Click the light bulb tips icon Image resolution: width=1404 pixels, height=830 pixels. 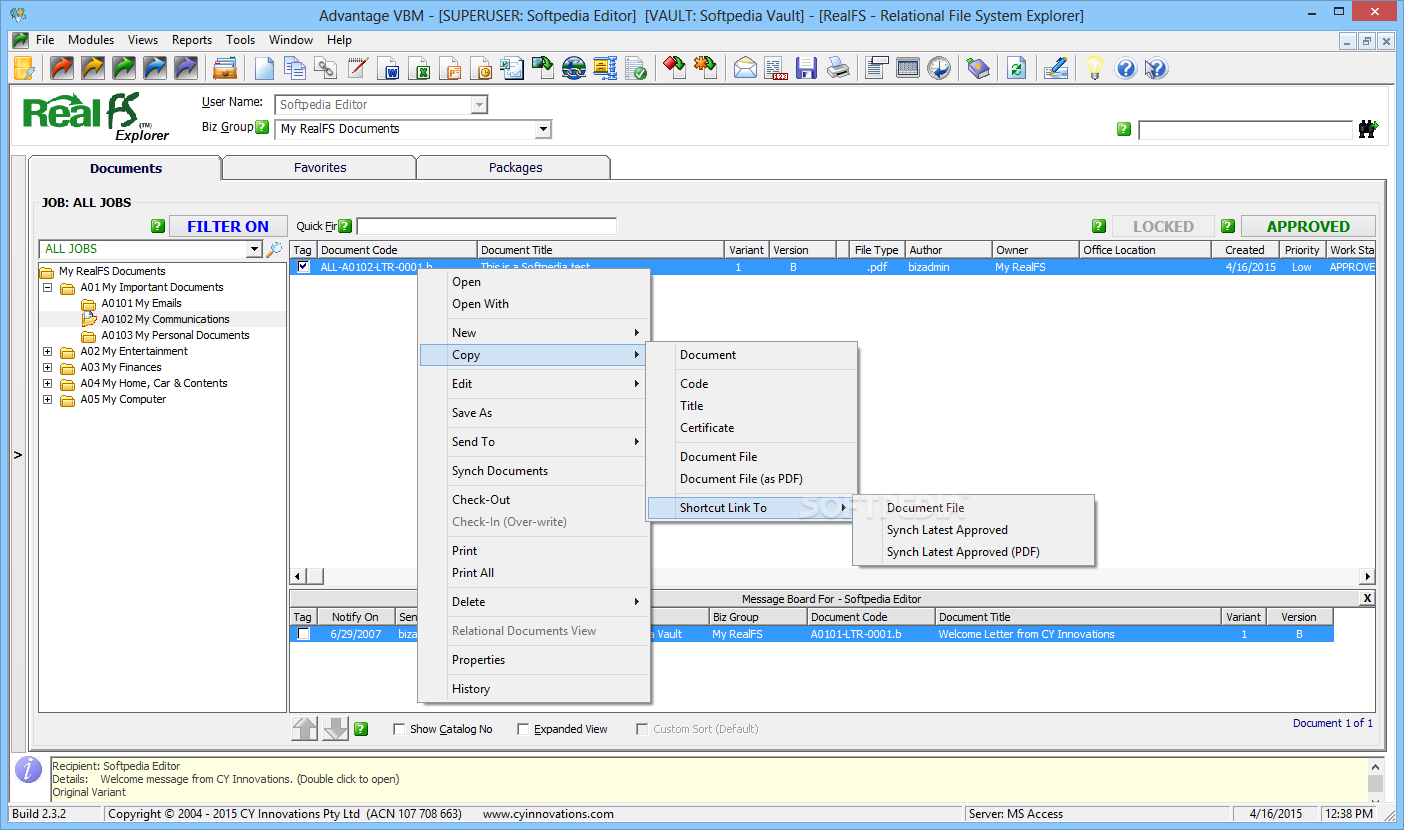tap(1095, 68)
